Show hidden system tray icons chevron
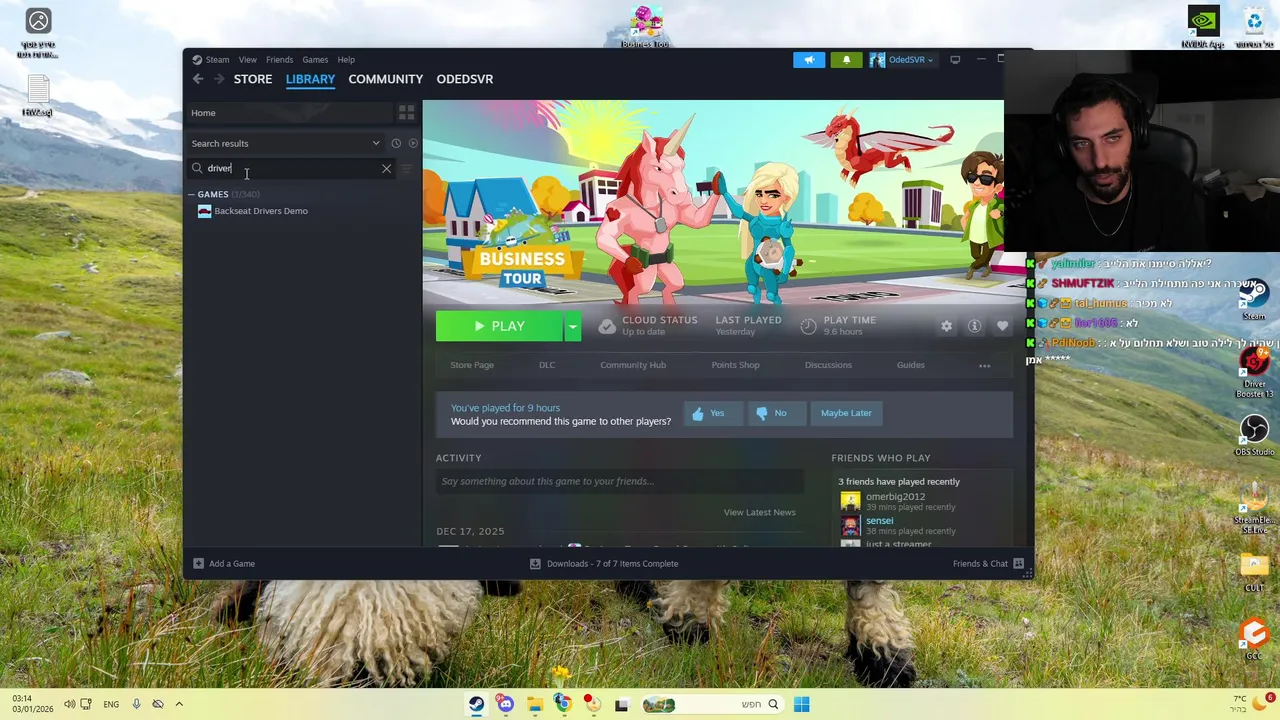 tap(179, 705)
